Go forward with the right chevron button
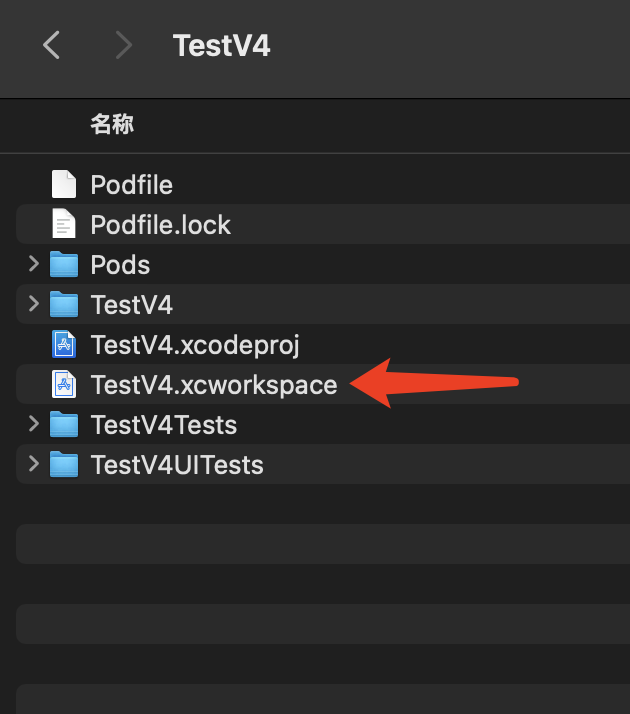Image resolution: width=630 pixels, height=714 pixels. 123,45
